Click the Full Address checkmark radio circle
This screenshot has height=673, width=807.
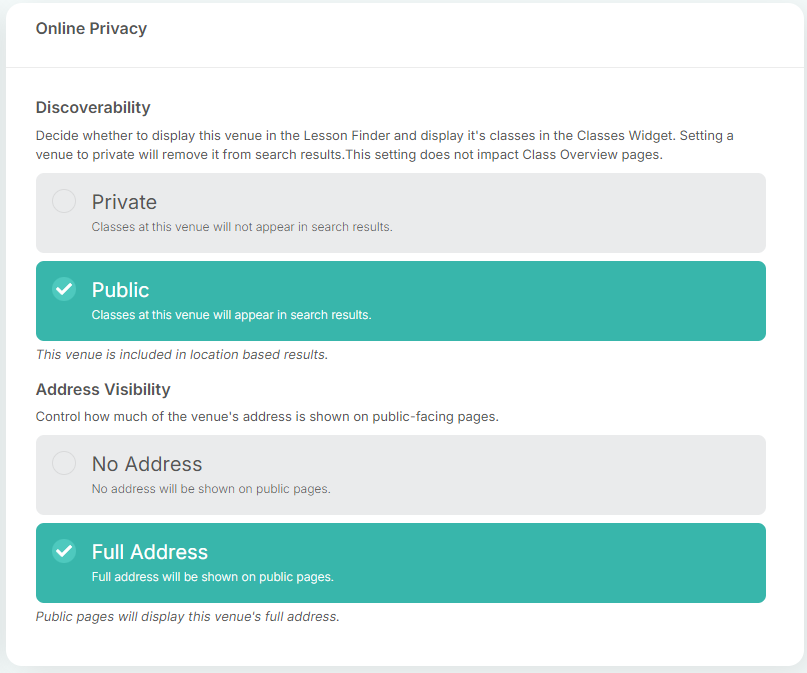pos(64,551)
